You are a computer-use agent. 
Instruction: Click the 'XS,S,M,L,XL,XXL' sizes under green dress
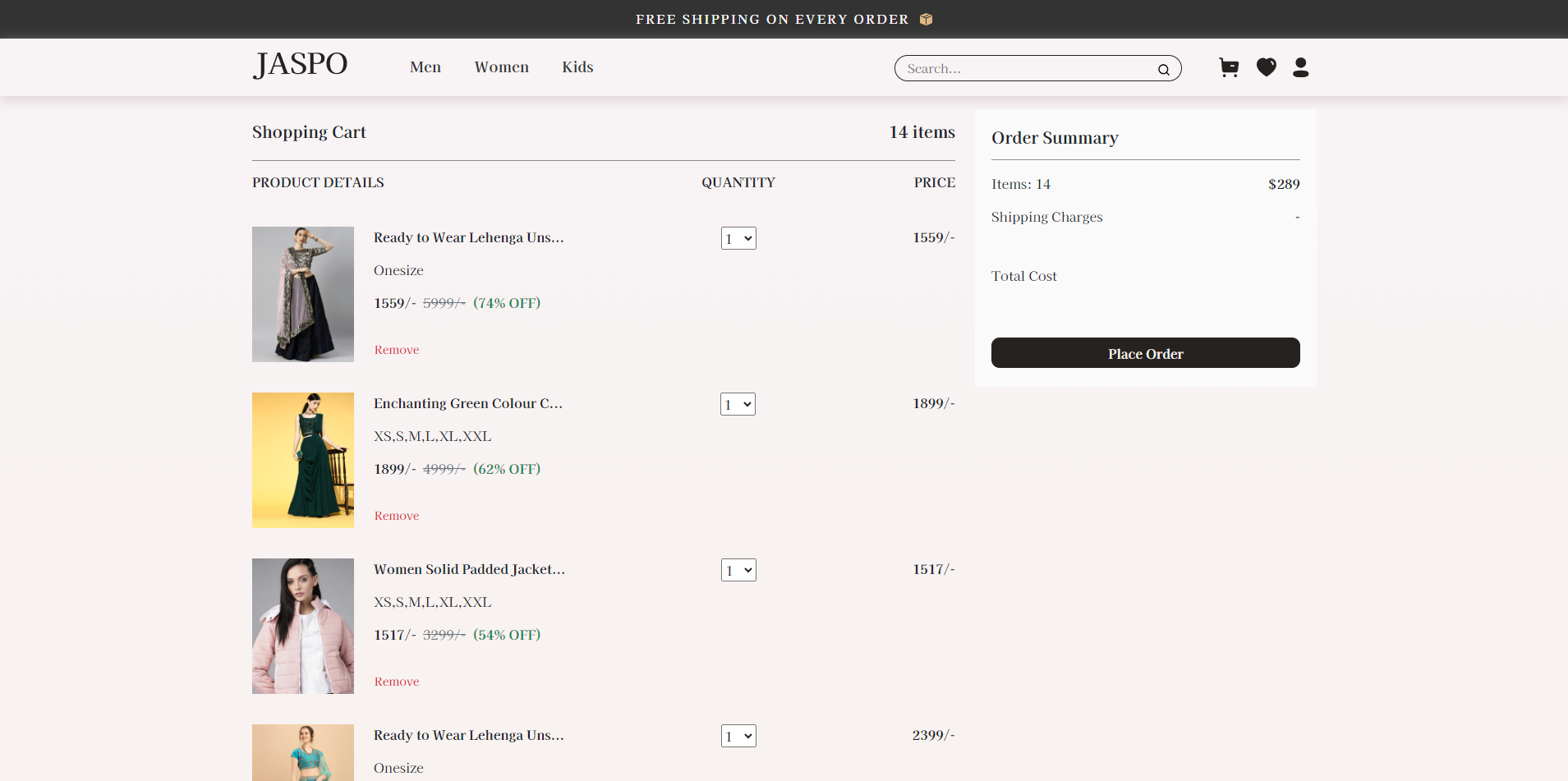pos(433,436)
